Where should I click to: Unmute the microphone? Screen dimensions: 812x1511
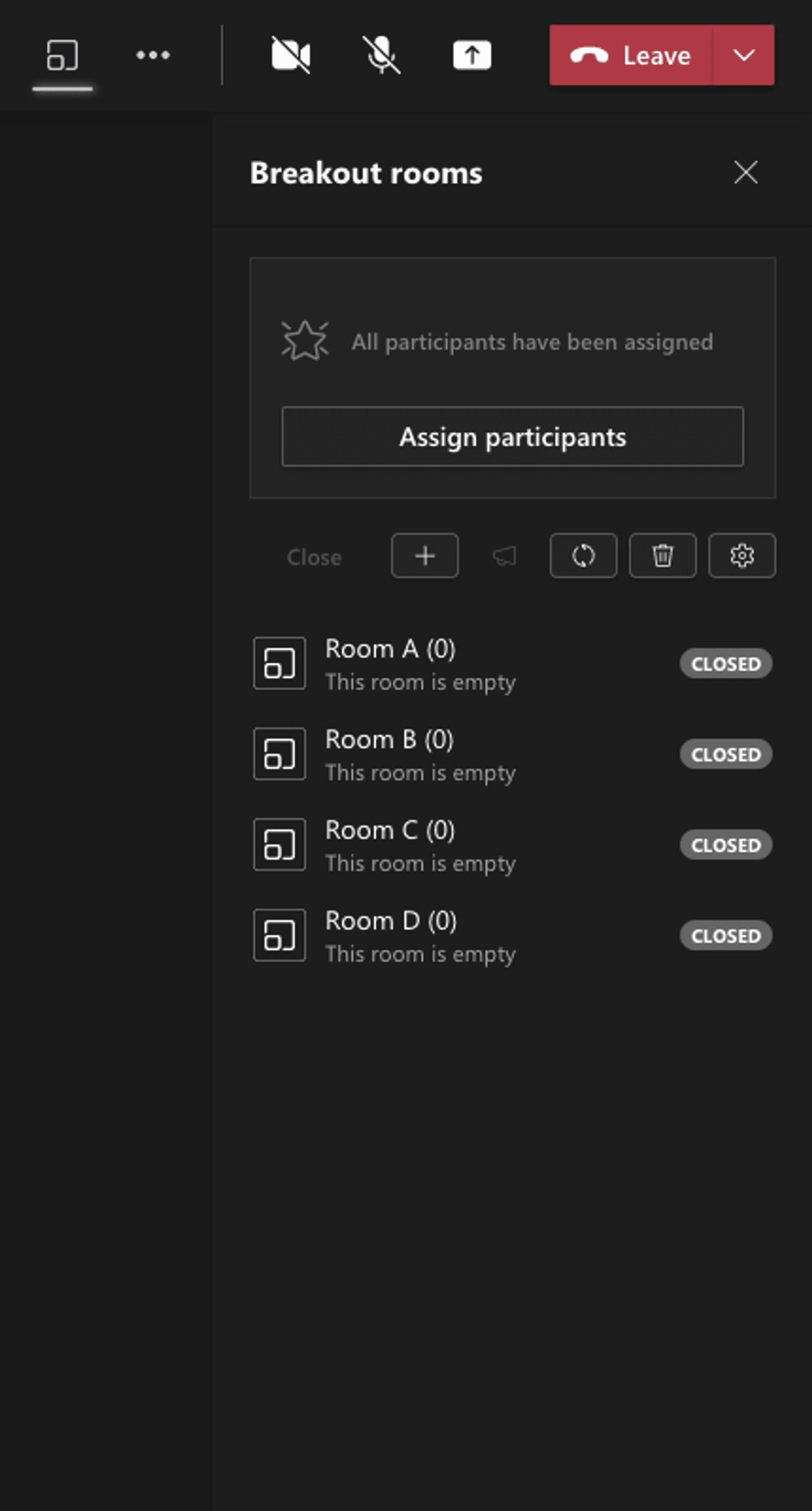pyautogui.click(x=381, y=55)
